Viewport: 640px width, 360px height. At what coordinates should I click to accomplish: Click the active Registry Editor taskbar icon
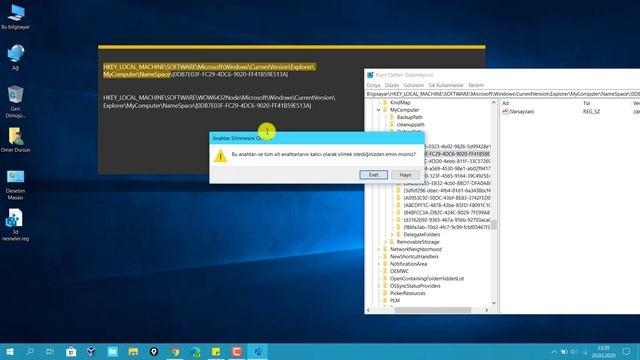(258, 351)
